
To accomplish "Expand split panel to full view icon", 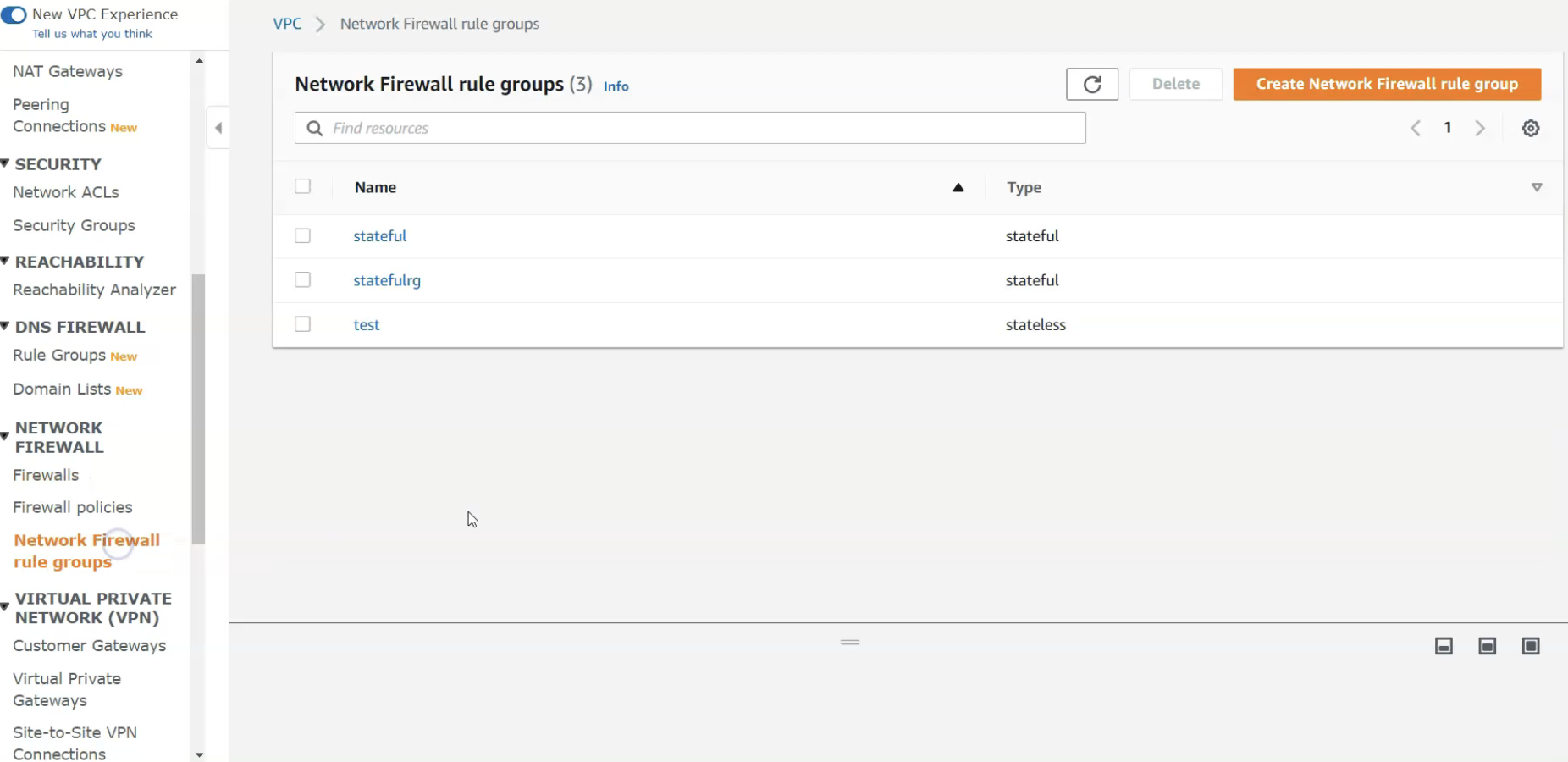I will [1531, 647].
